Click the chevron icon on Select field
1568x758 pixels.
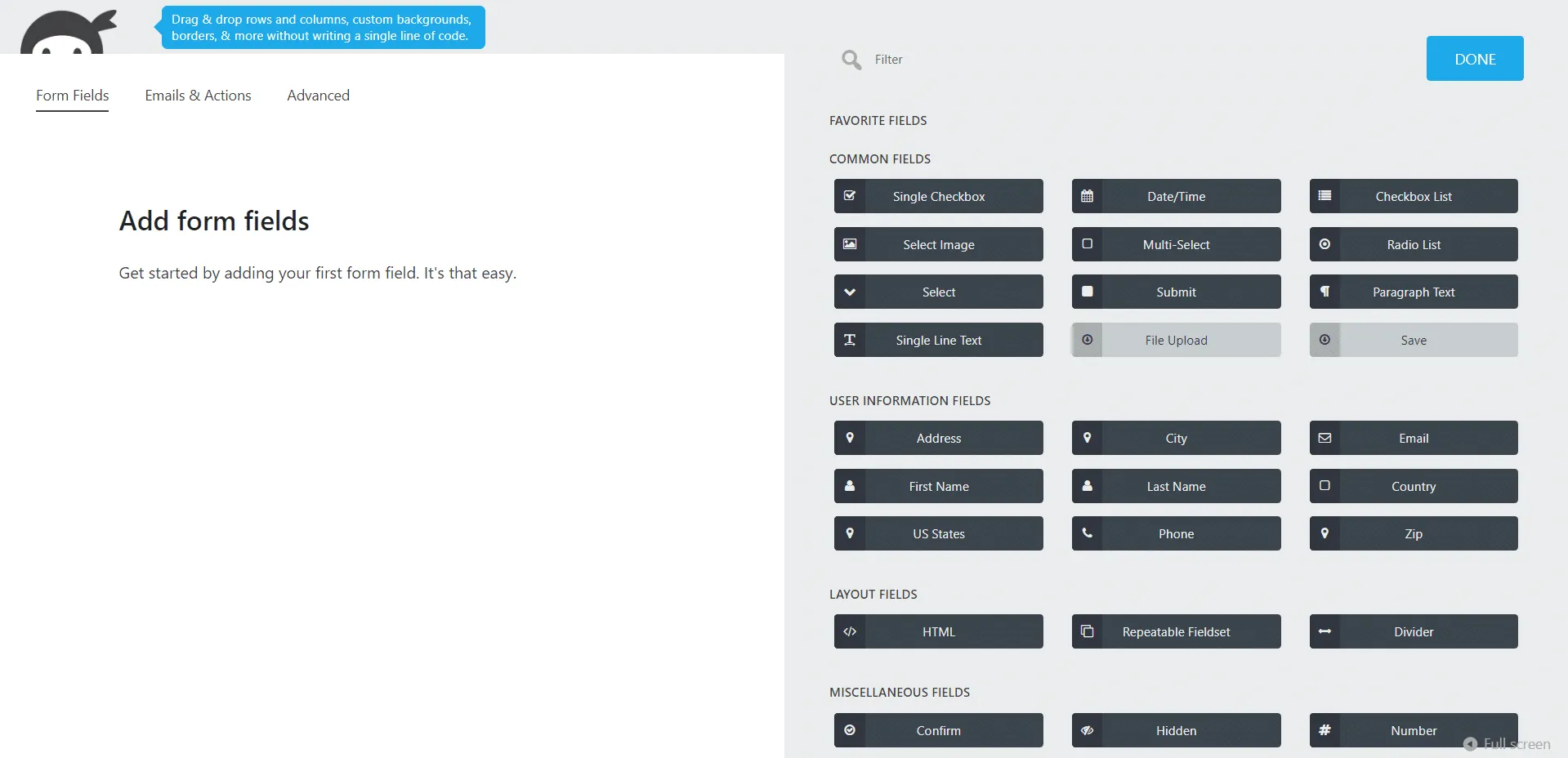click(850, 292)
